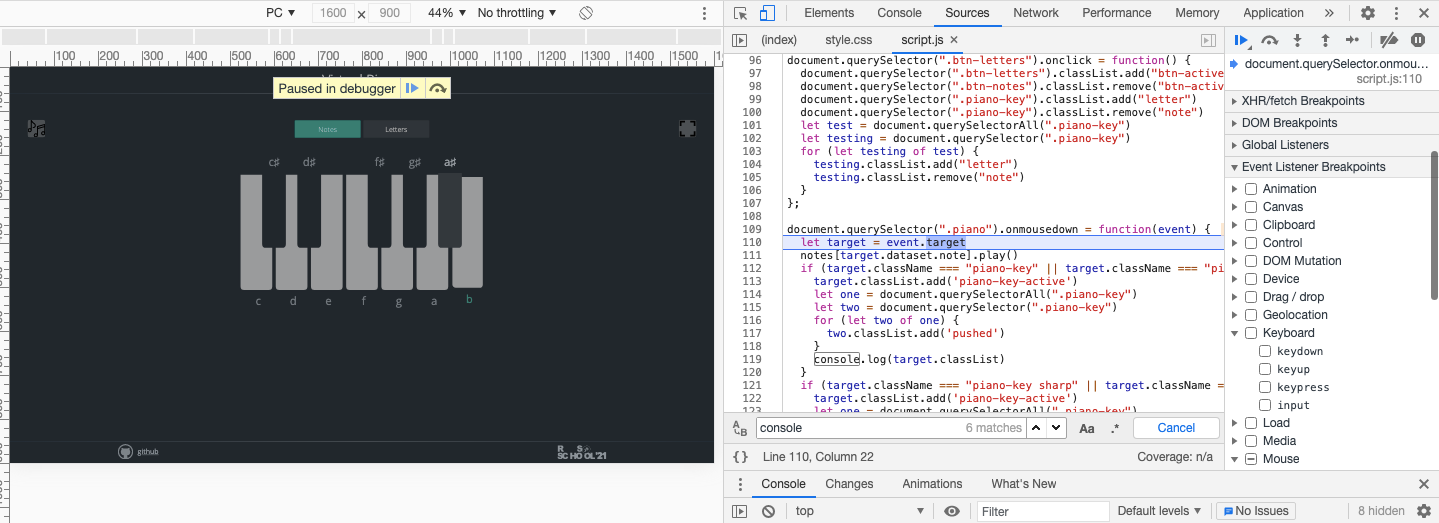Click the Letters button on the piano page
This screenshot has height=523, width=1439.
396,129
